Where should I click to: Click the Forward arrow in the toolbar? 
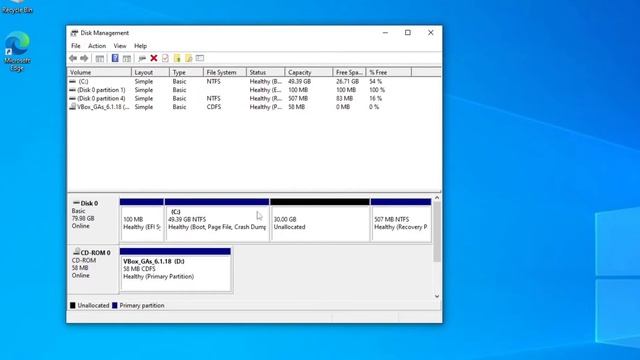[84, 58]
